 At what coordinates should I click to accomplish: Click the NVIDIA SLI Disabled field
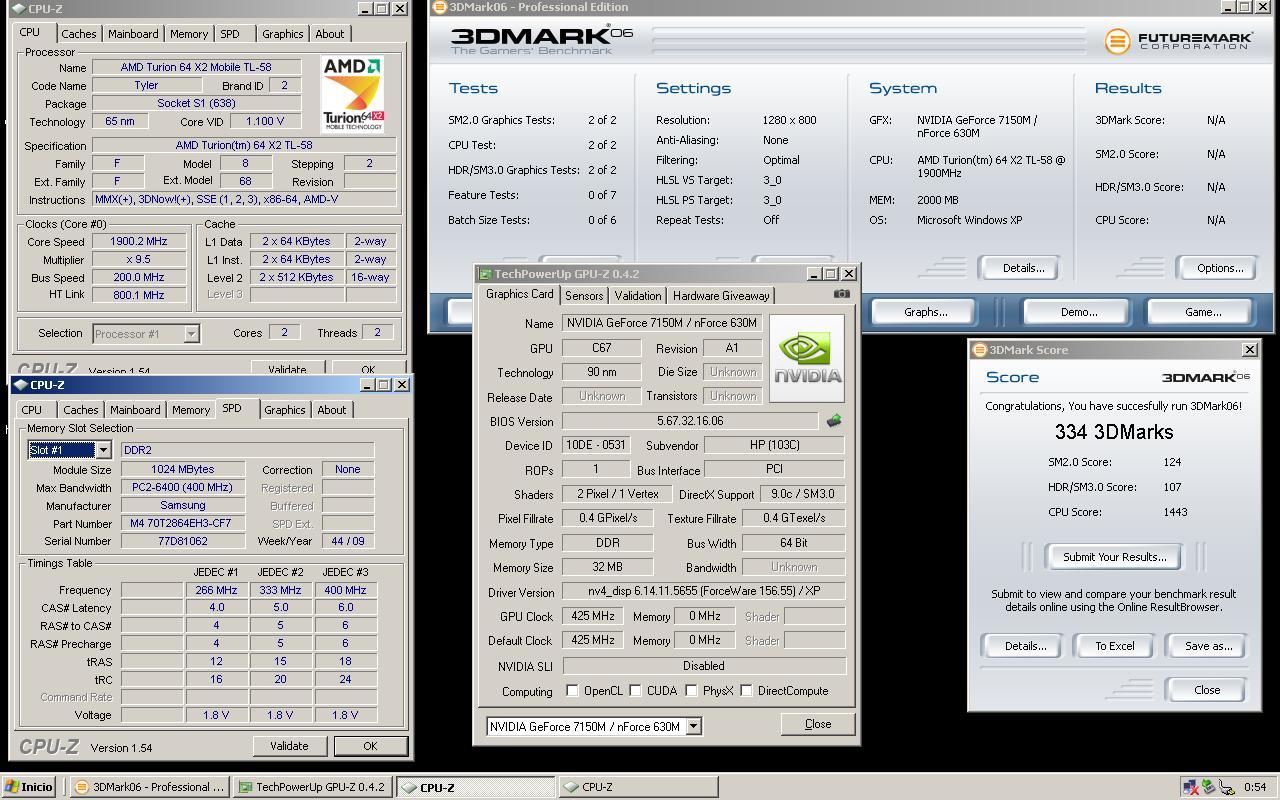[x=704, y=665]
